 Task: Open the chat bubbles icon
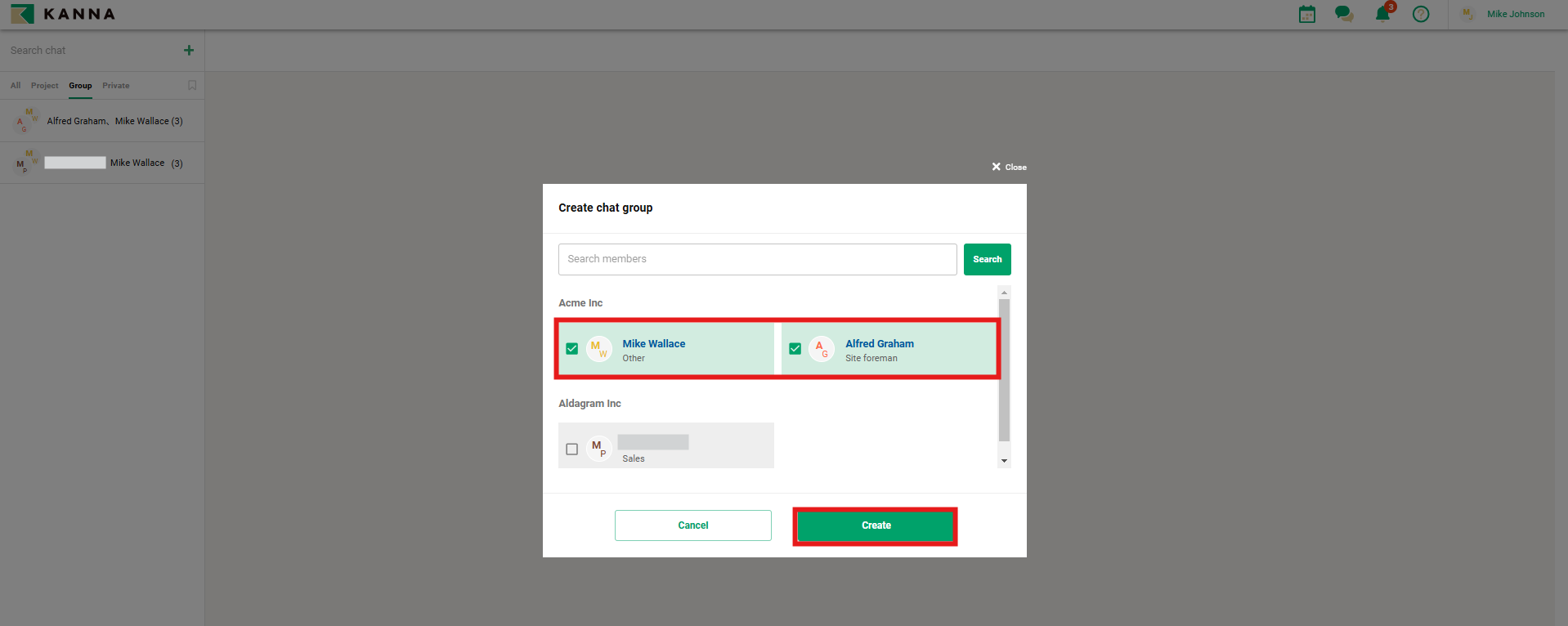pyautogui.click(x=1343, y=14)
